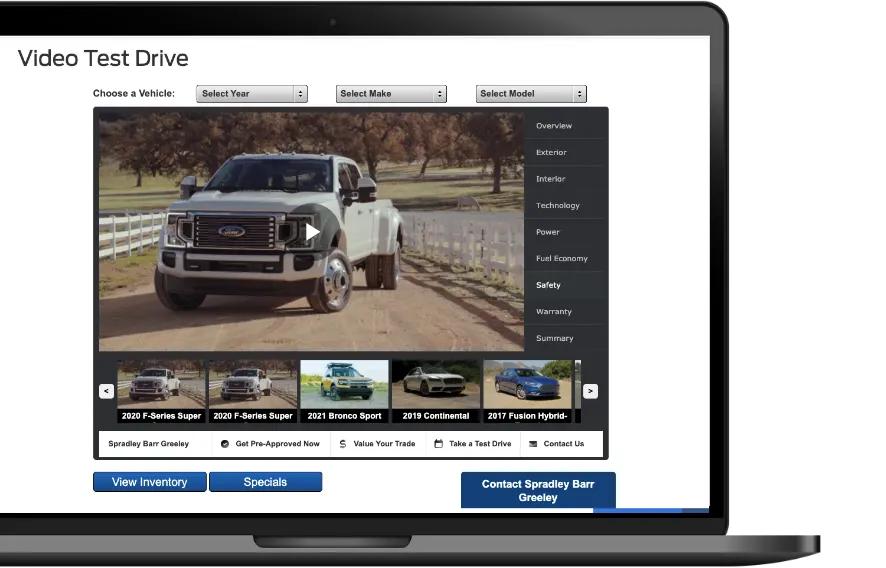886x568 pixels.
Task: Click the Specials button
Action: click(x=266, y=482)
